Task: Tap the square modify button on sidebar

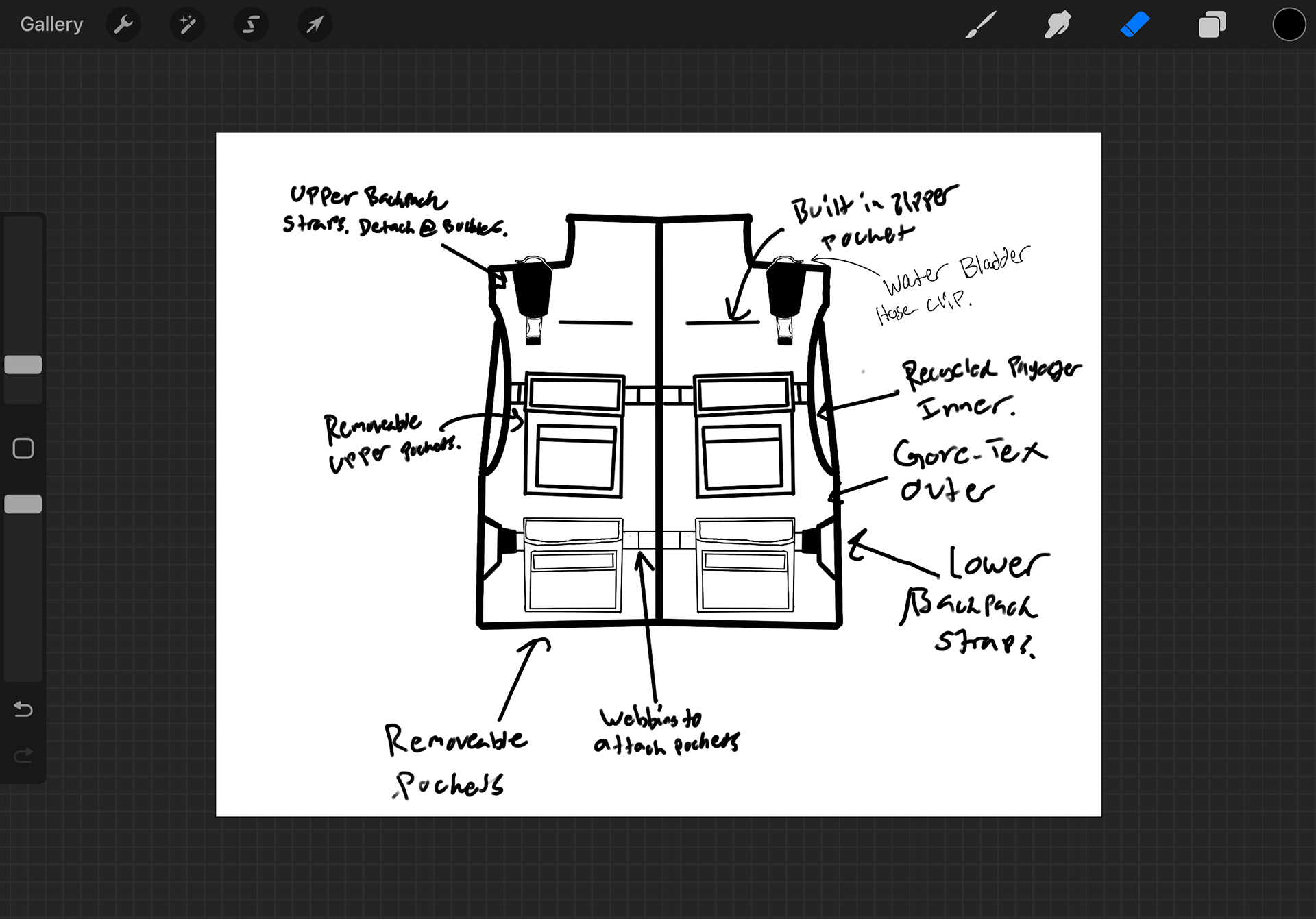Action: tap(23, 449)
